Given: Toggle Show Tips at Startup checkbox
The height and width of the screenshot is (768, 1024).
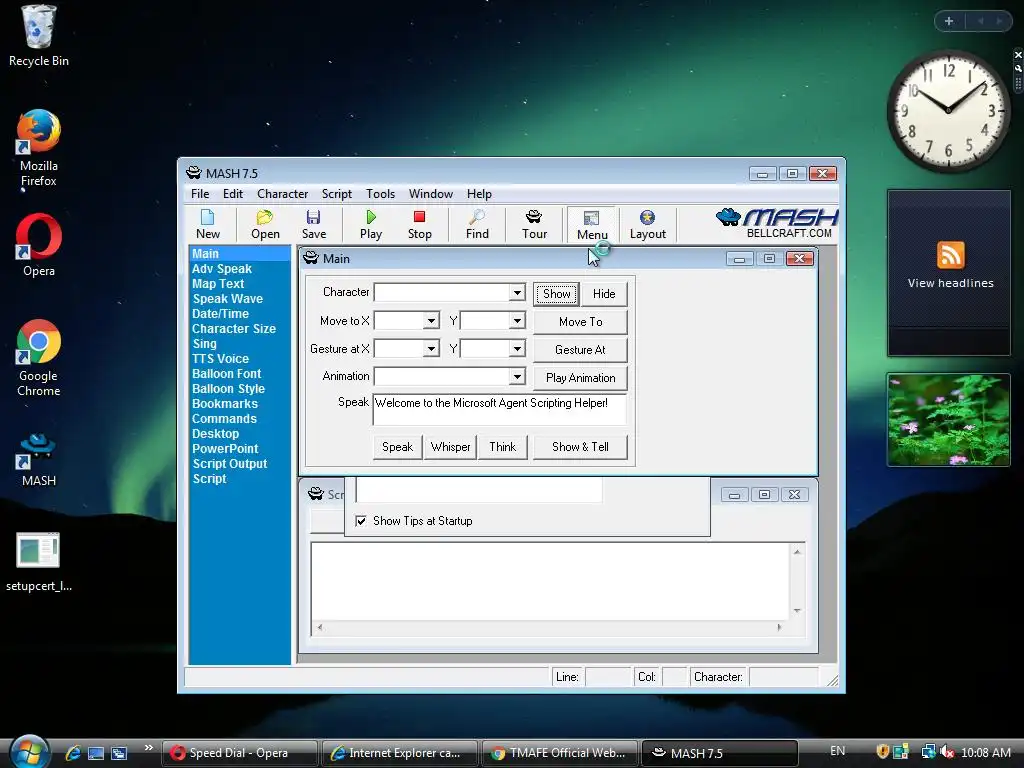Looking at the screenshot, I should (x=360, y=520).
